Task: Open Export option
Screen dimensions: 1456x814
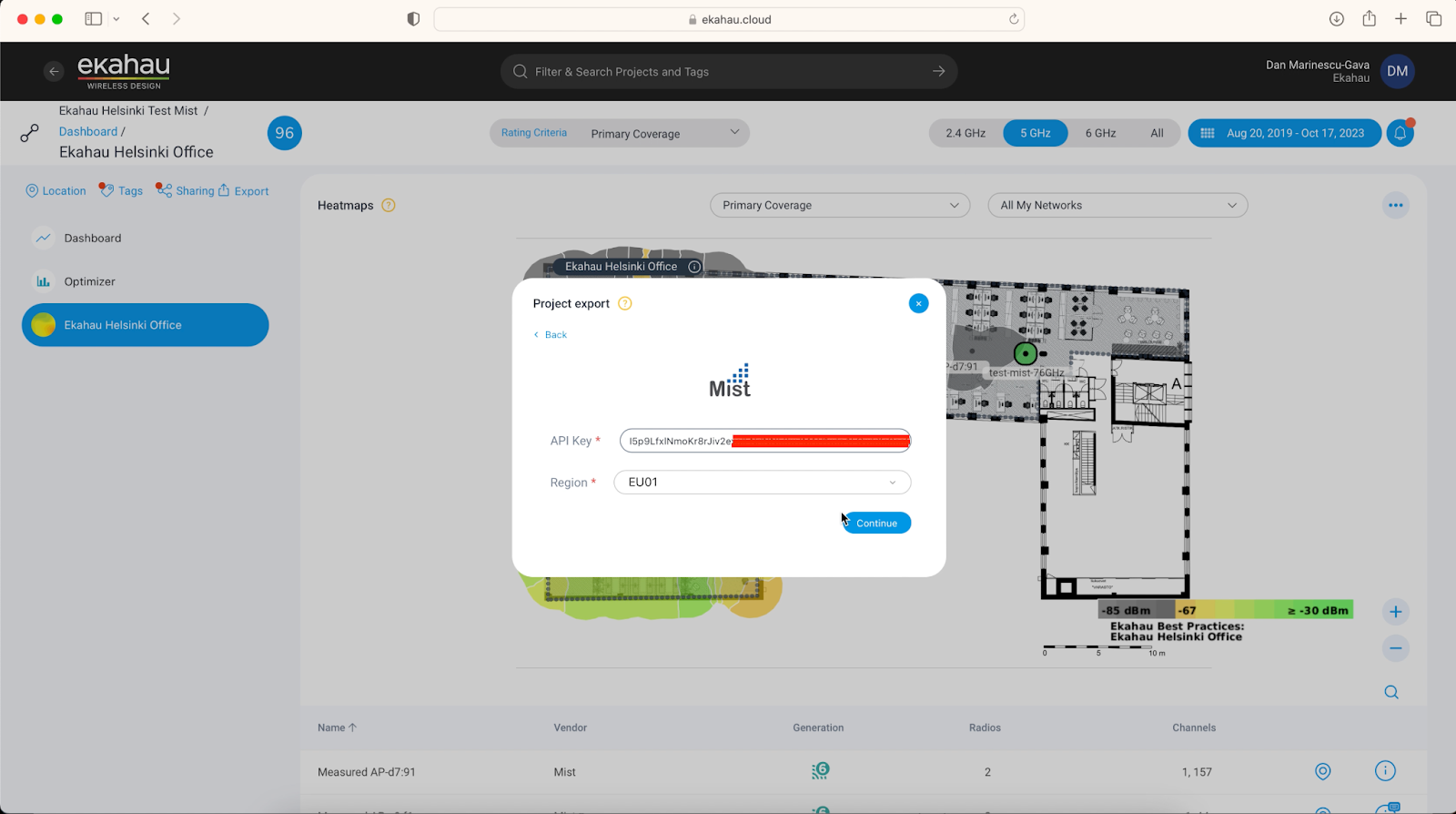Action: [x=243, y=191]
